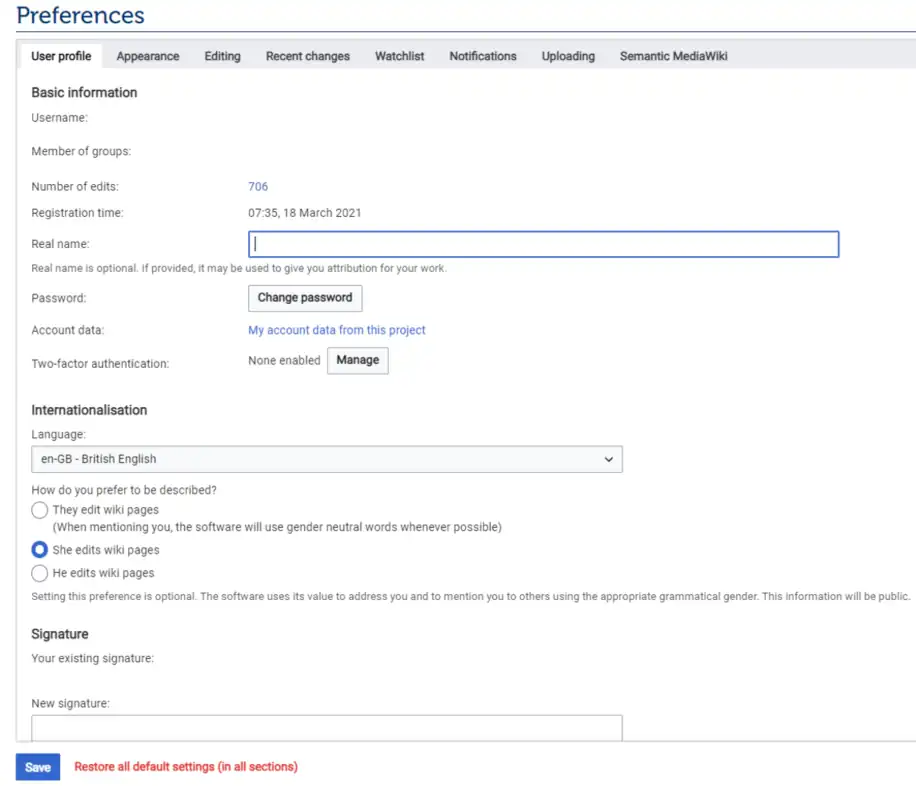This screenshot has width=916, height=786.
Task: Click the 706 edits count link
Action: tap(258, 187)
